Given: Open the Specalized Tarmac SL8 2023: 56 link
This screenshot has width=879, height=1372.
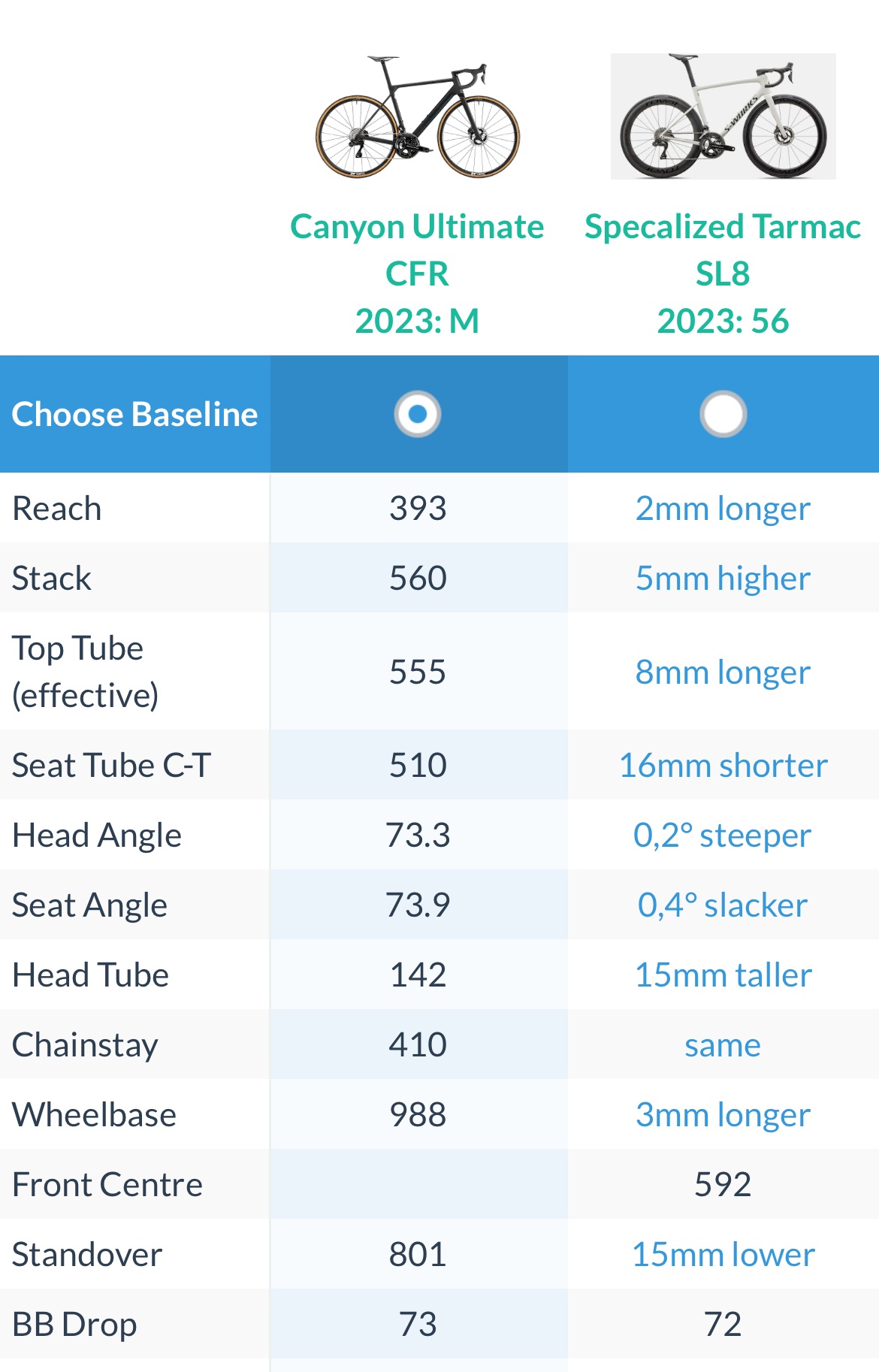Looking at the screenshot, I should (x=723, y=273).
